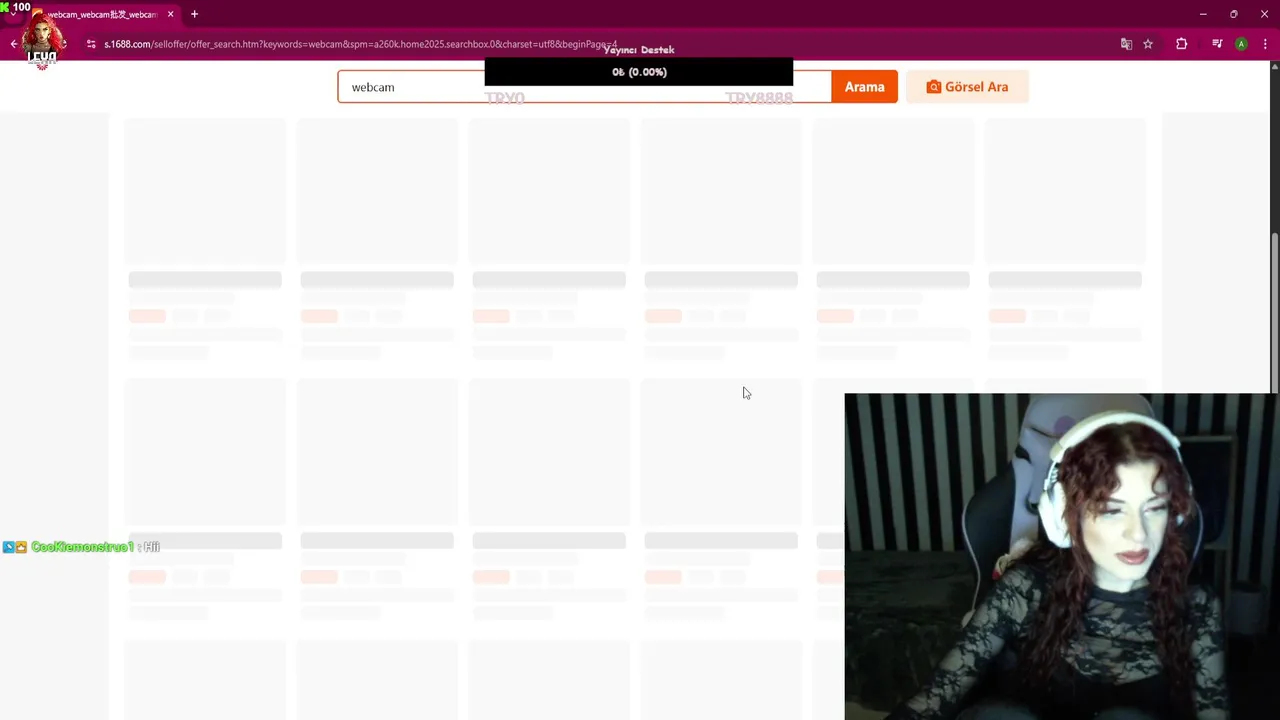Image resolution: width=1280 pixels, height=720 pixels.
Task: Click the orange Arama search button
Action: point(864,87)
